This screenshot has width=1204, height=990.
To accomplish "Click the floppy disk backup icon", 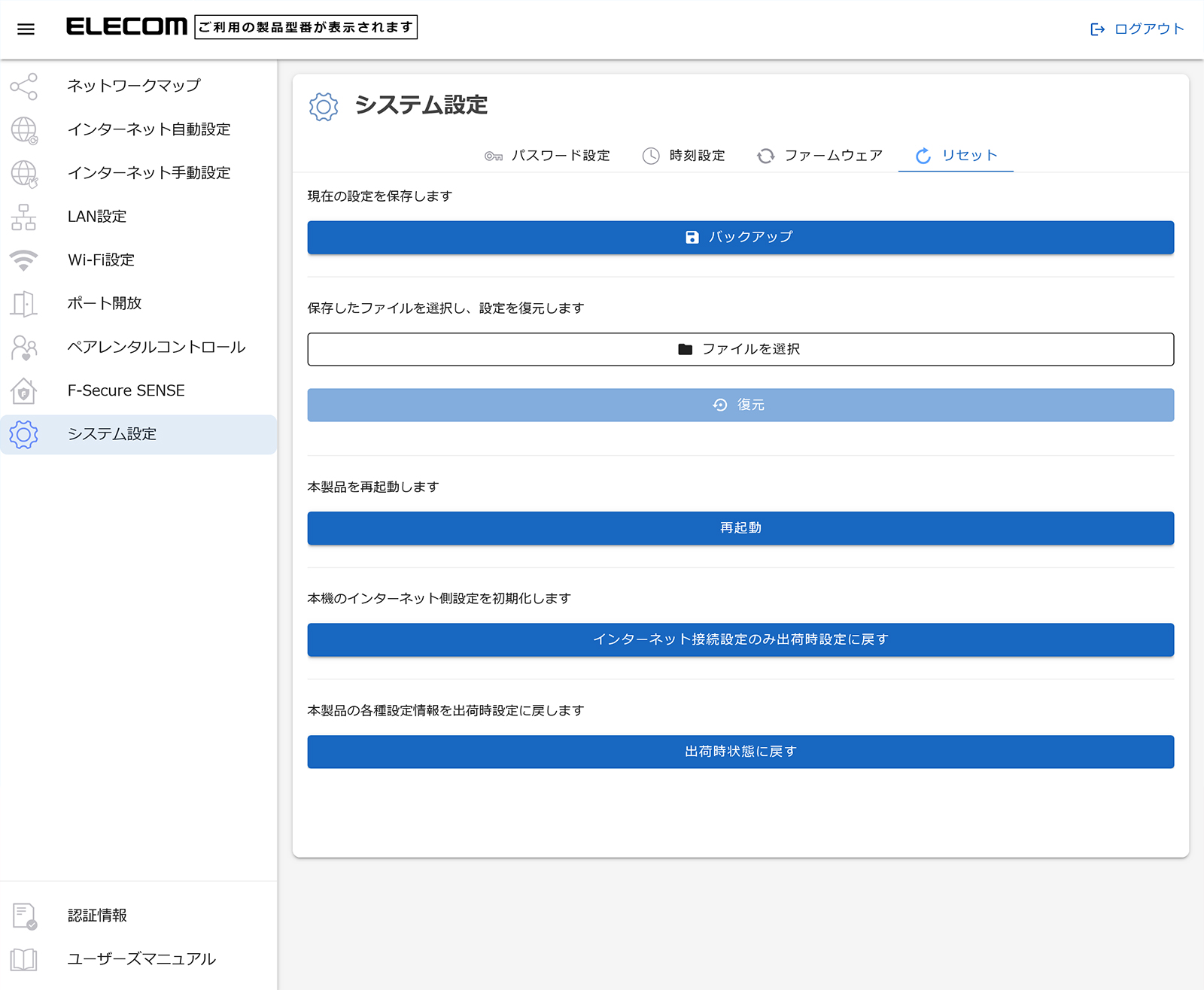I will click(692, 237).
